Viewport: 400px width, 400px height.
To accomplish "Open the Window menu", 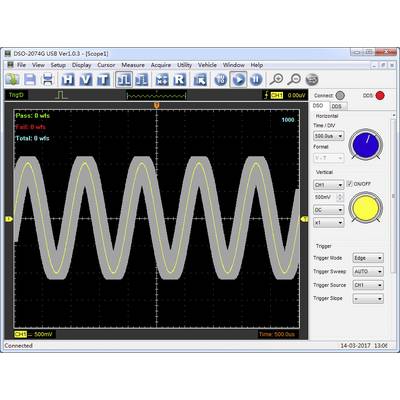I will point(234,65).
